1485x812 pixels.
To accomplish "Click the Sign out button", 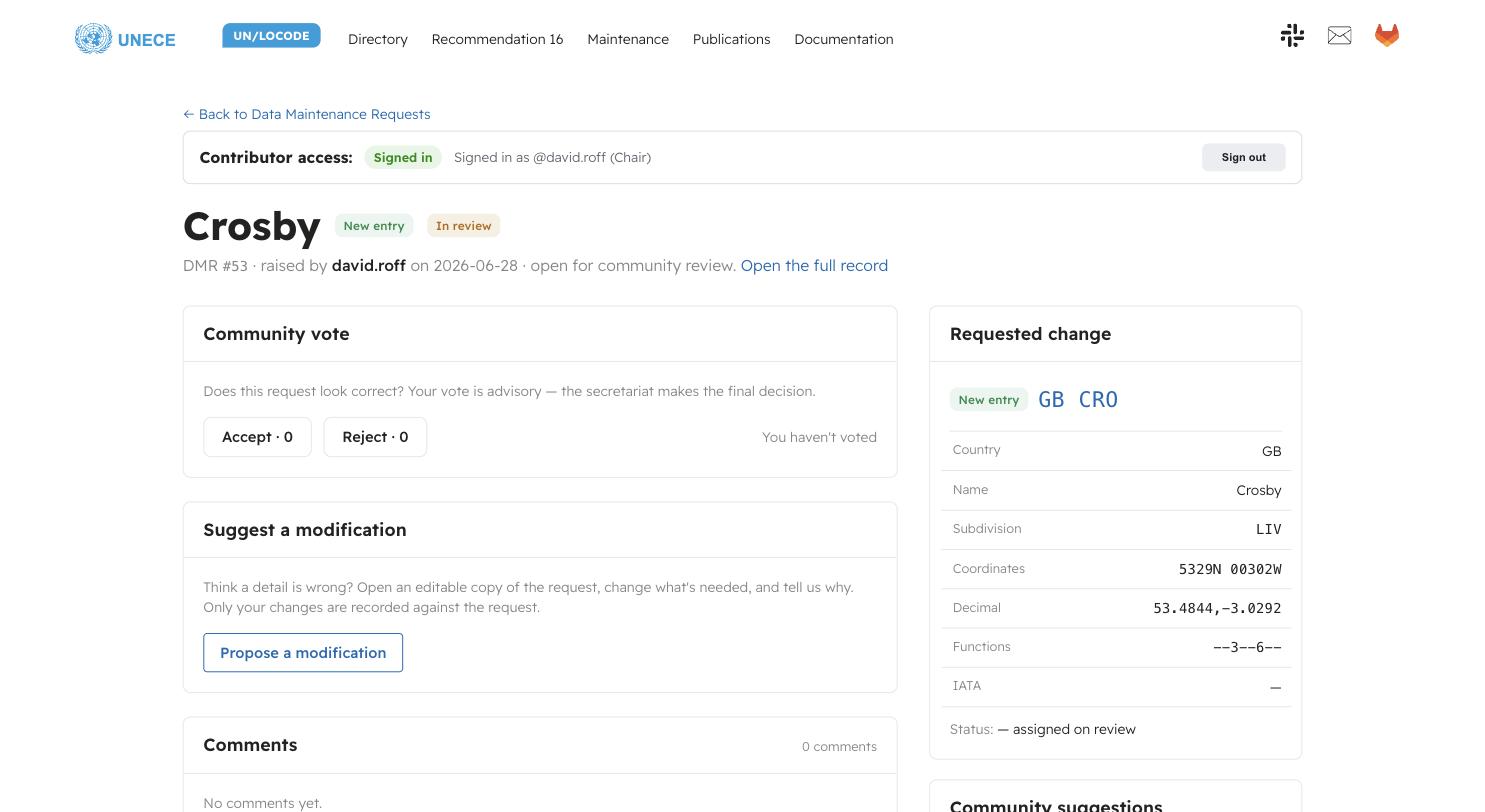I will coord(1243,157).
